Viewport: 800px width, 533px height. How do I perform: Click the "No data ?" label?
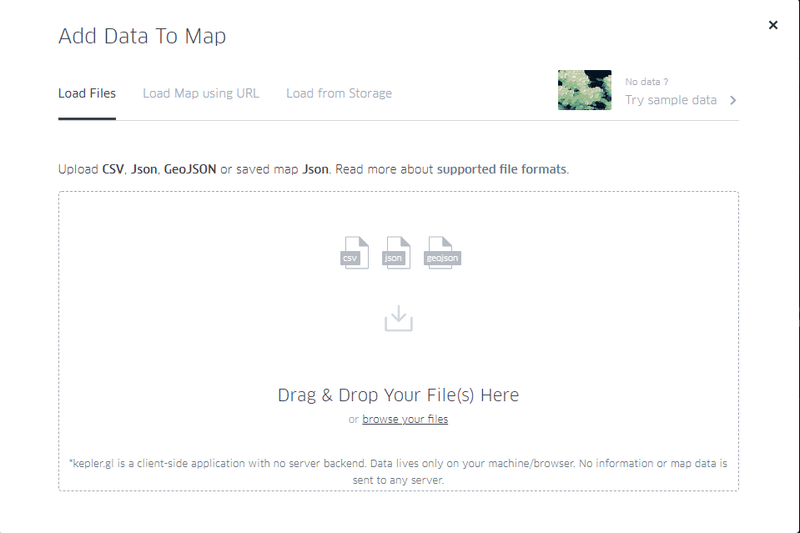tap(647, 82)
